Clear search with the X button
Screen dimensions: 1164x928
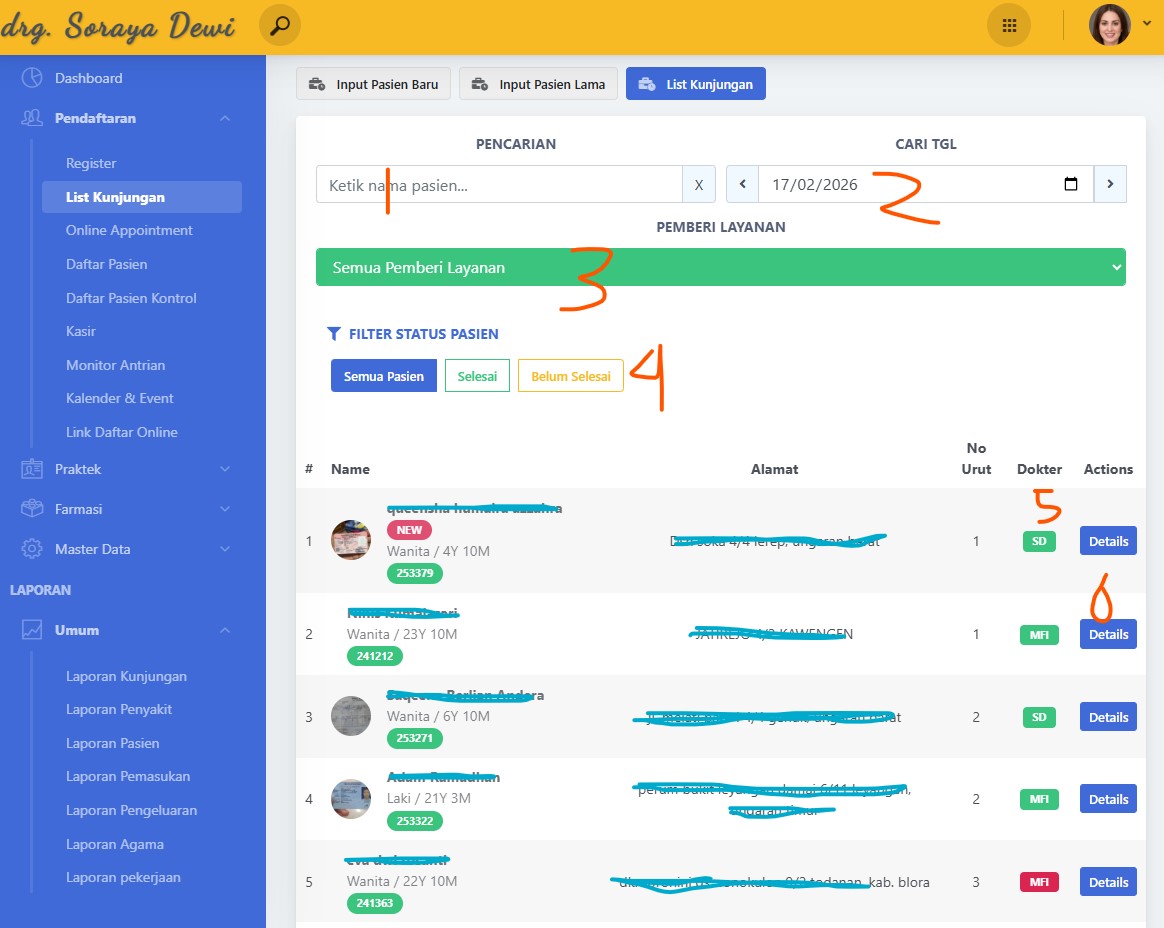698,184
